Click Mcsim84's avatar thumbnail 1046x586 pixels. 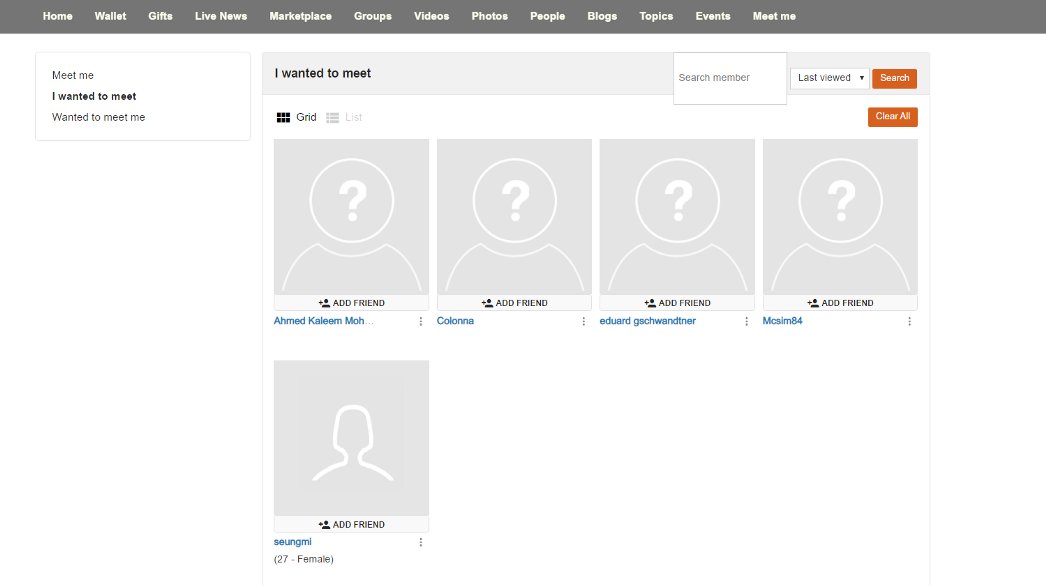[x=840, y=217]
